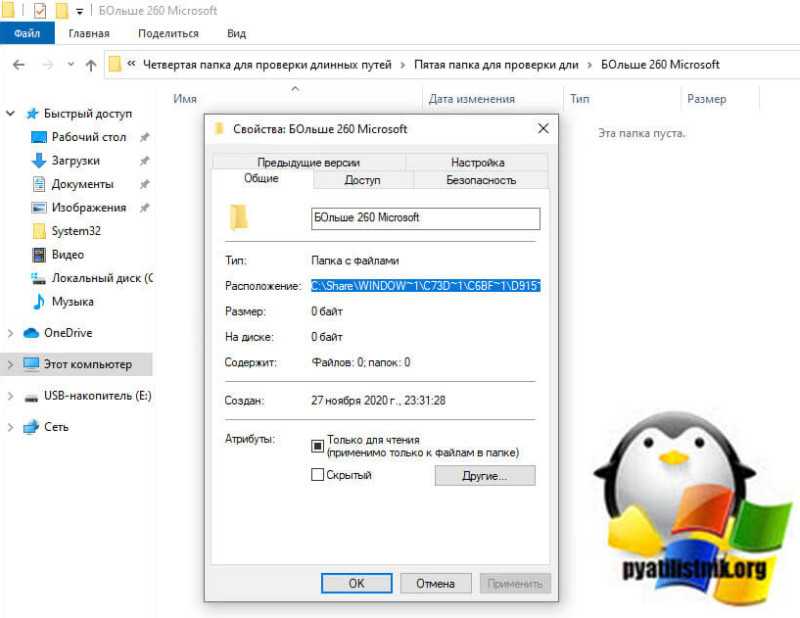Open the Downloads (Загрузки) quick access icon
This screenshot has width=800, height=618.
point(39,160)
